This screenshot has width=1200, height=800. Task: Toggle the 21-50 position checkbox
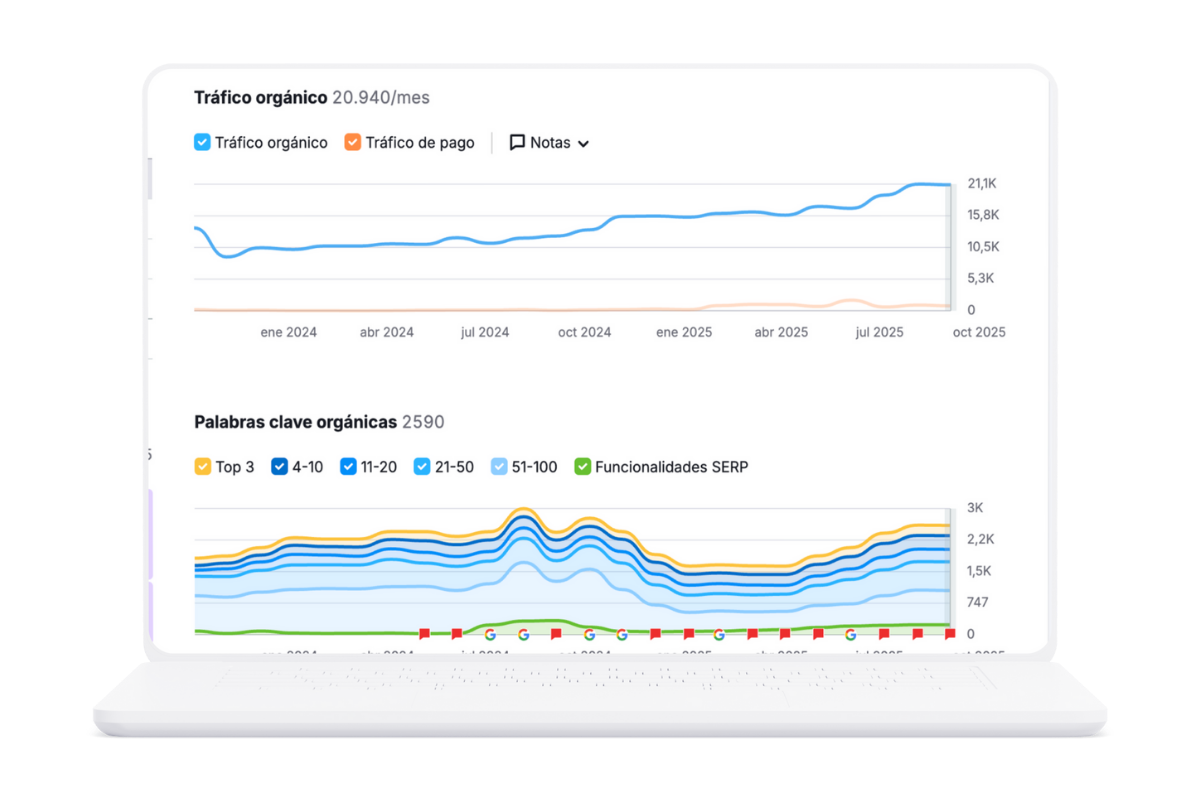422,467
